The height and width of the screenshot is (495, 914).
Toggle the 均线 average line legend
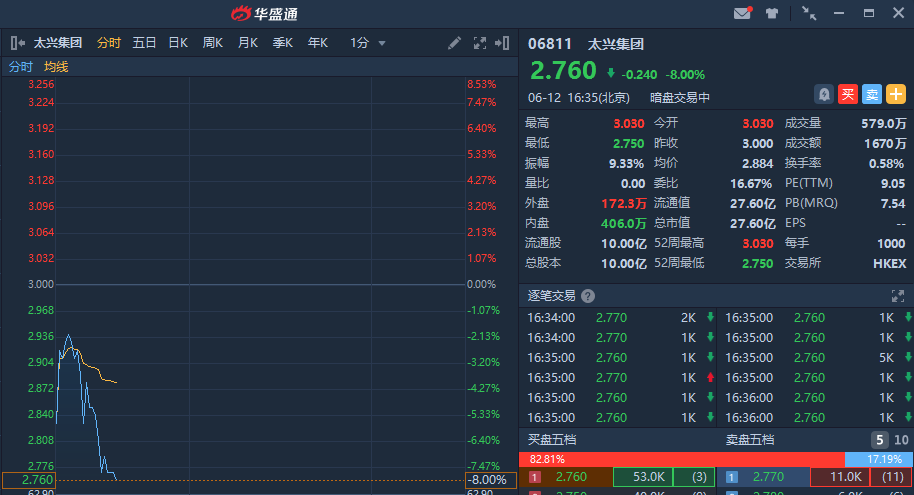tap(56, 66)
